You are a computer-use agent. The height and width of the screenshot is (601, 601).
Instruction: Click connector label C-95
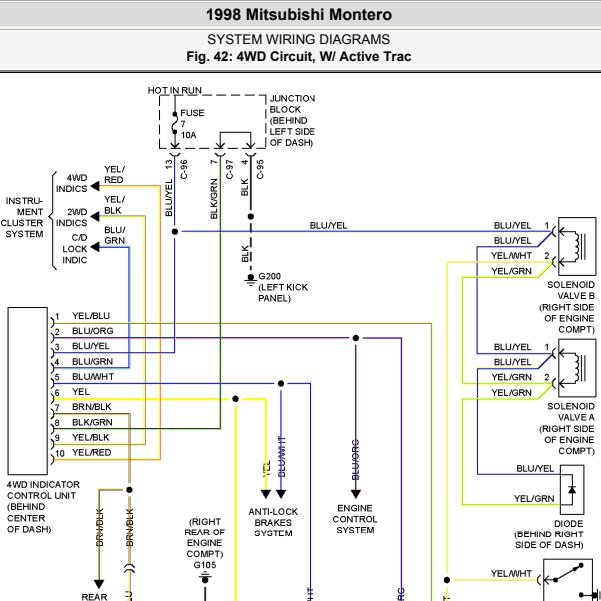[x=260, y=169]
